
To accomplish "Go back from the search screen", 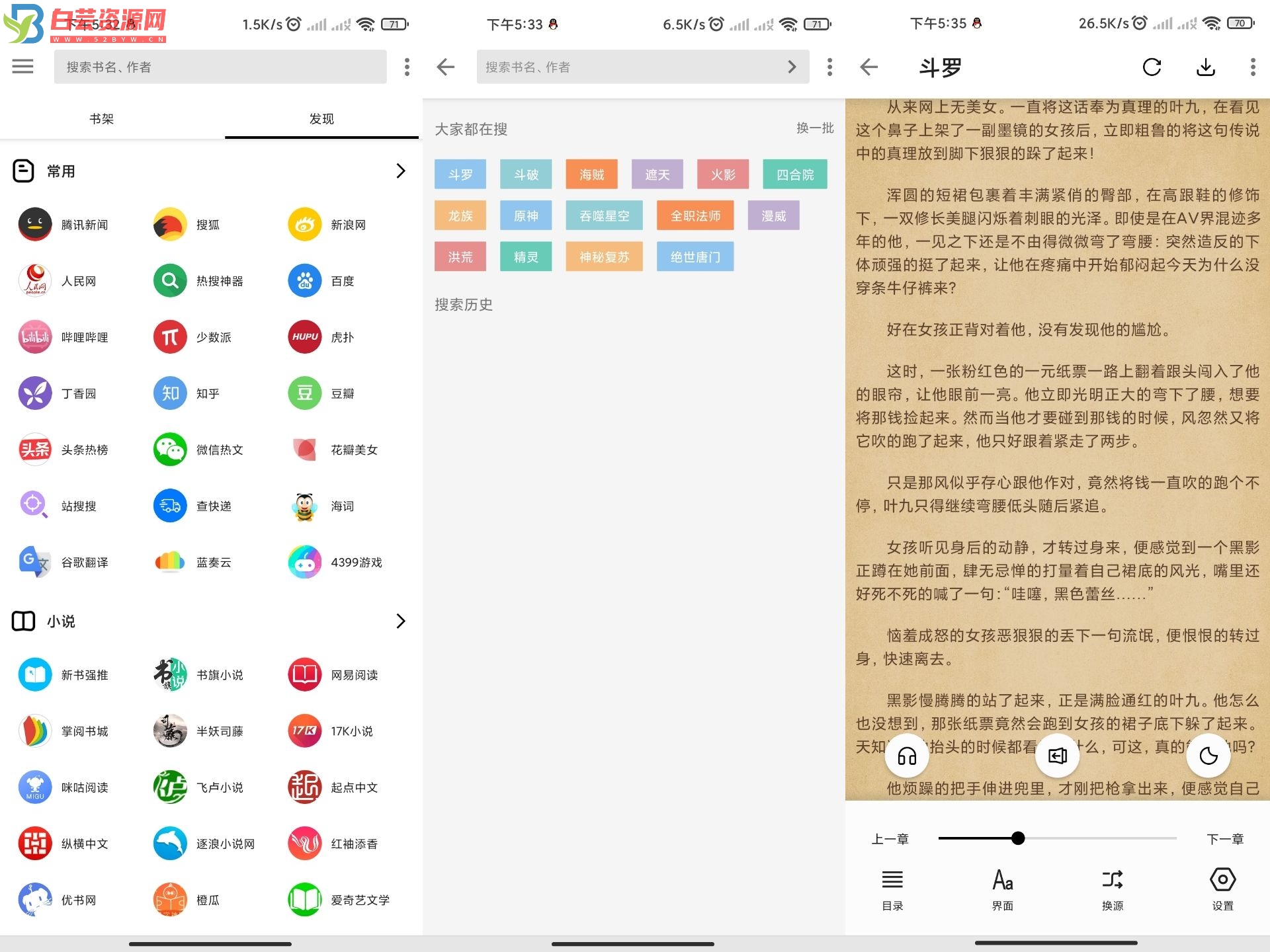I will click(446, 67).
